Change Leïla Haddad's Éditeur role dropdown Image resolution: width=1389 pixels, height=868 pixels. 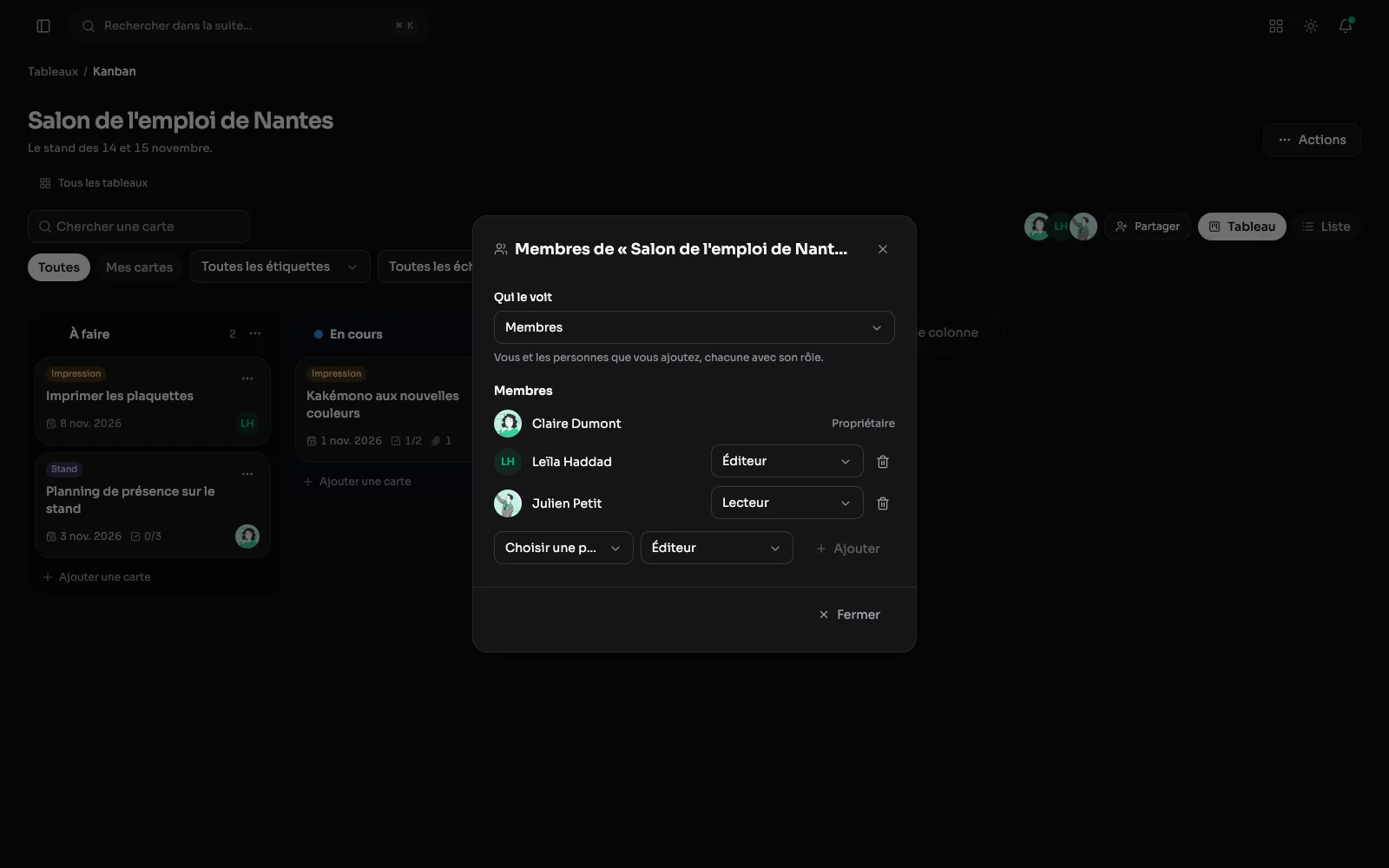click(x=787, y=461)
